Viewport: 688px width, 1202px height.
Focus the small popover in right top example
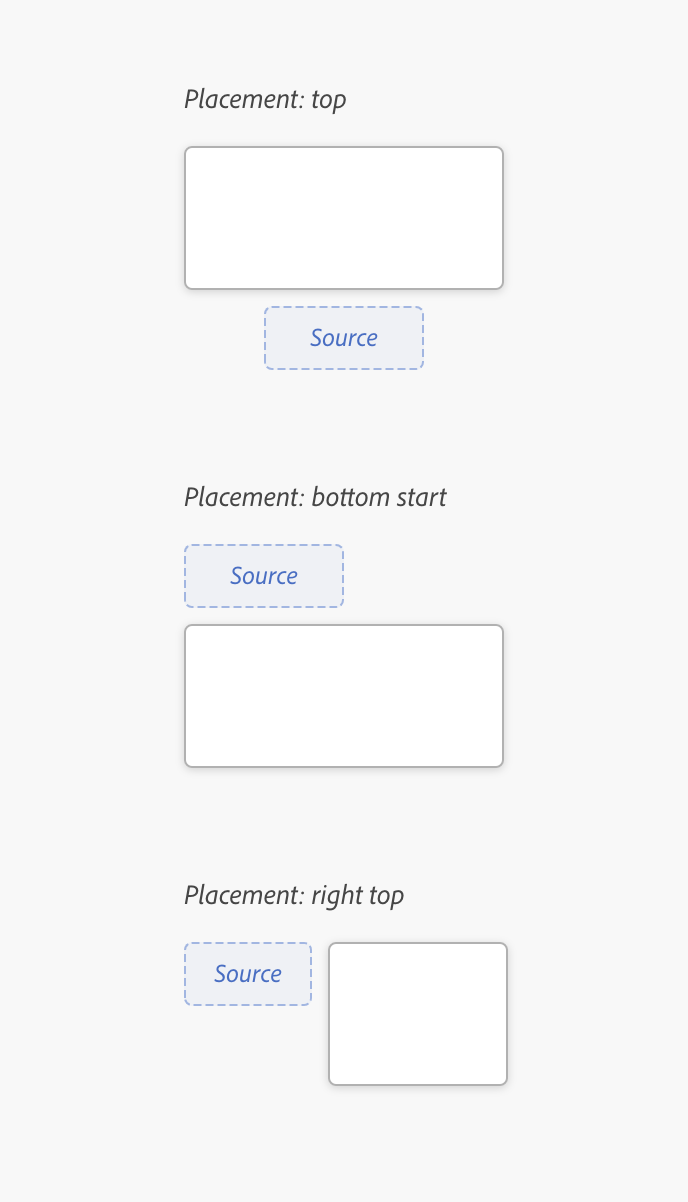click(x=418, y=1014)
